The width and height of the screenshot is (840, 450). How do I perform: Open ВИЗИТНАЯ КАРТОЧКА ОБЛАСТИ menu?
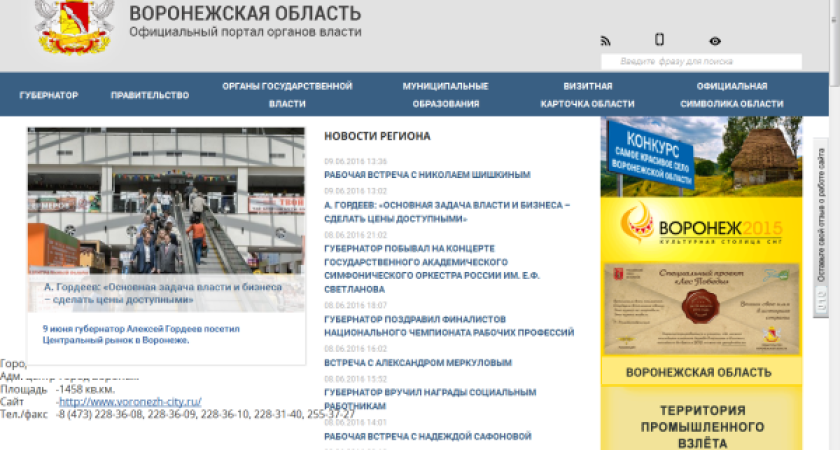coord(588,95)
